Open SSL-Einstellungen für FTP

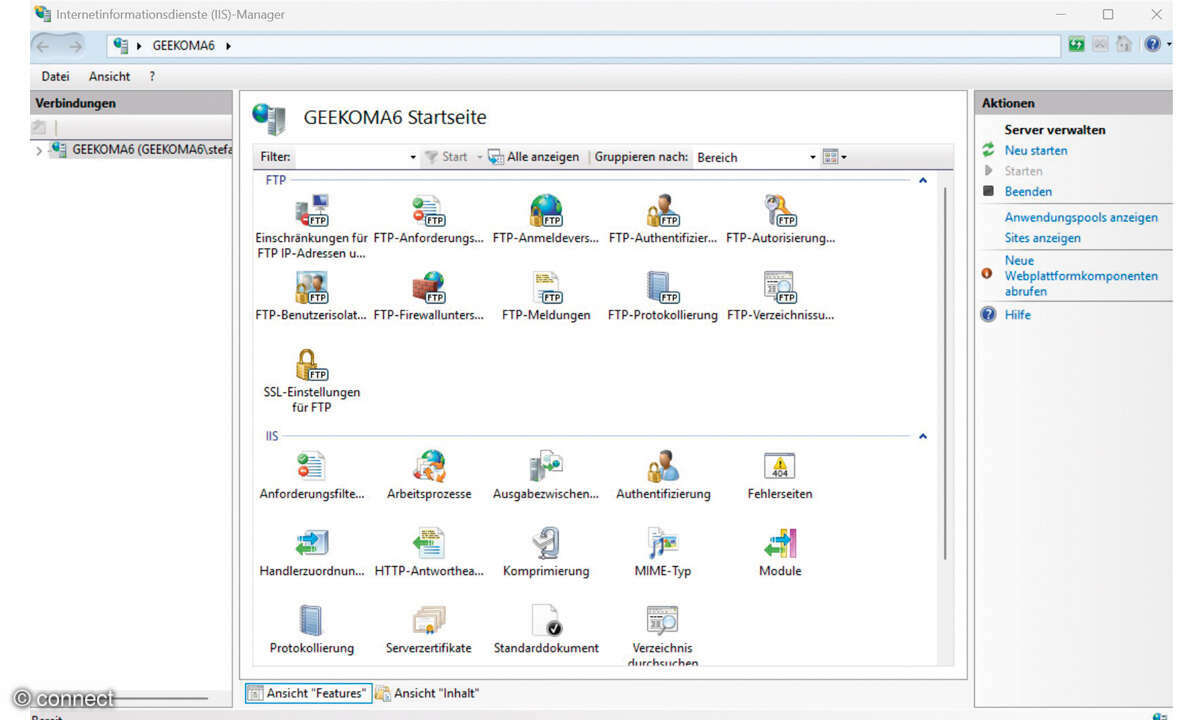point(311,381)
